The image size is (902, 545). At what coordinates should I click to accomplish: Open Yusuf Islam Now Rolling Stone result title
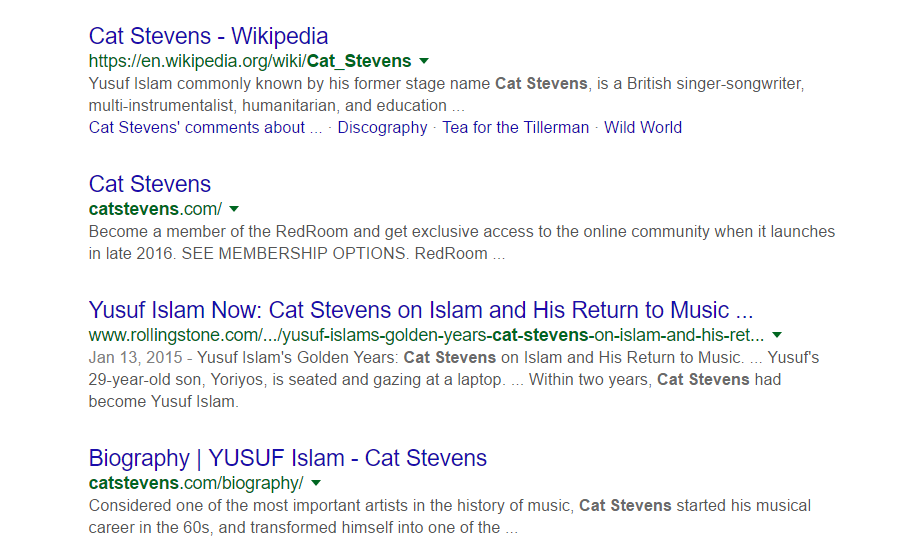pyautogui.click(x=421, y=310)
